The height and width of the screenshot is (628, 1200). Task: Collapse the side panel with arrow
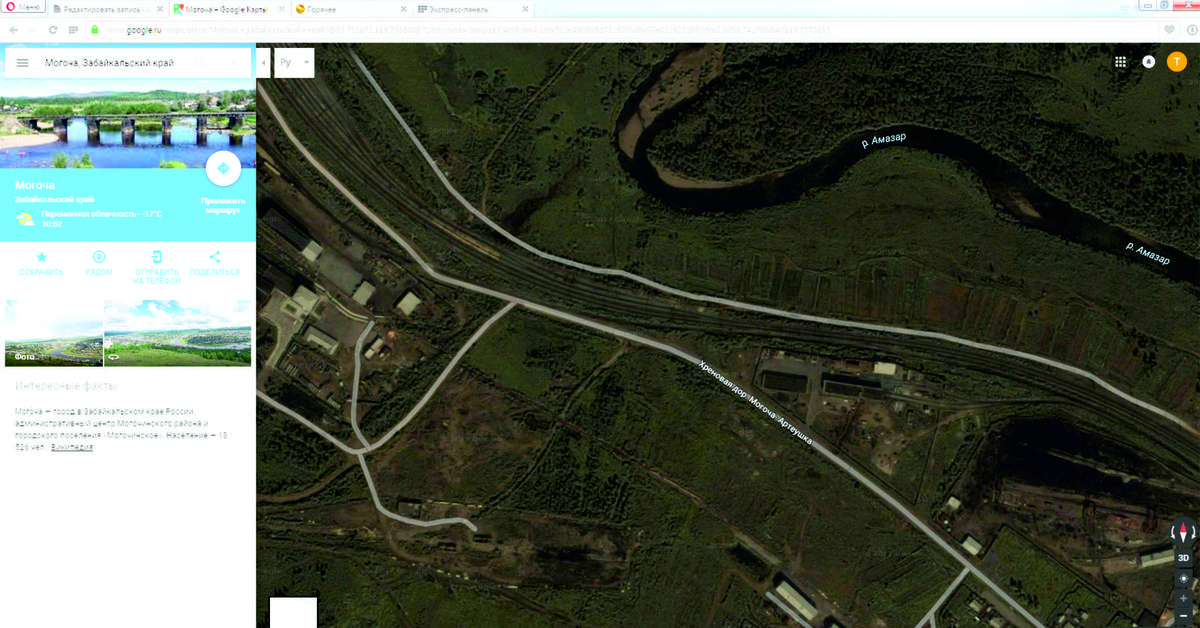tap(263, 63)
